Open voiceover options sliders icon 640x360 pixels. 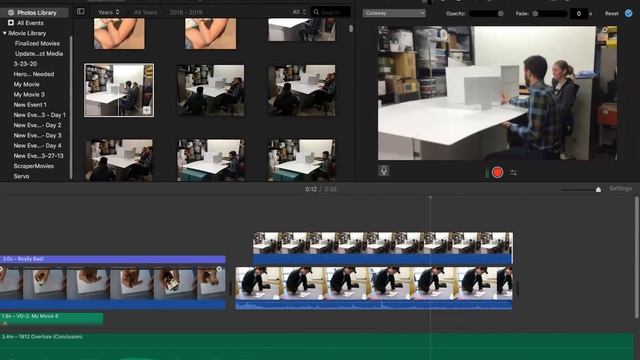point(513,173)
